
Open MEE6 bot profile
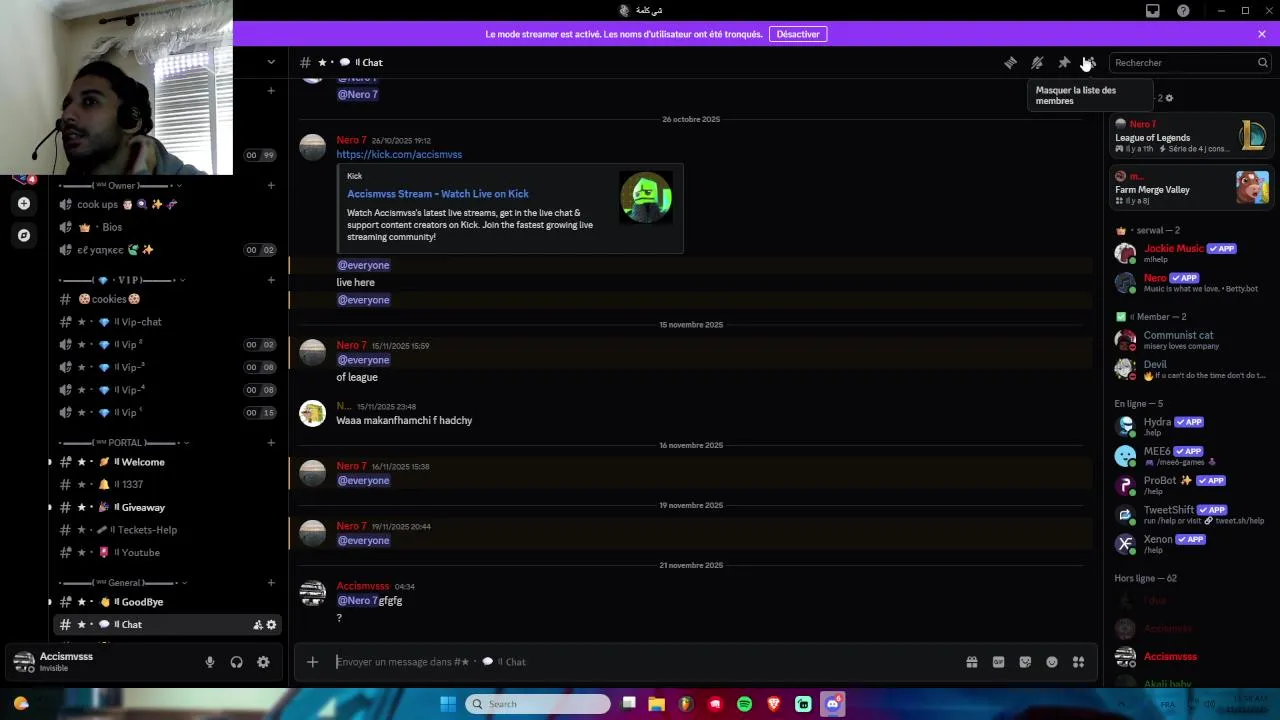pyautogui.click(x=1191, y=456)
